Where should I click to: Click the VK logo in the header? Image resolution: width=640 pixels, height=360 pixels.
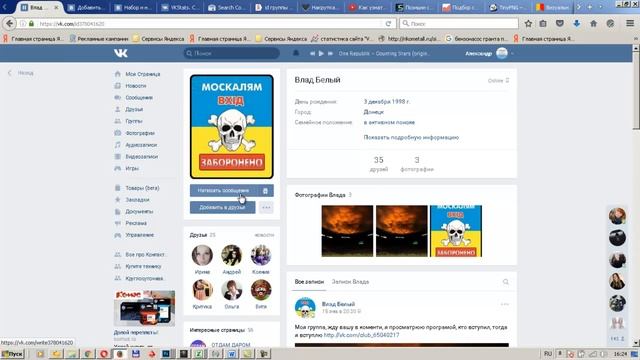click(121, 53)
